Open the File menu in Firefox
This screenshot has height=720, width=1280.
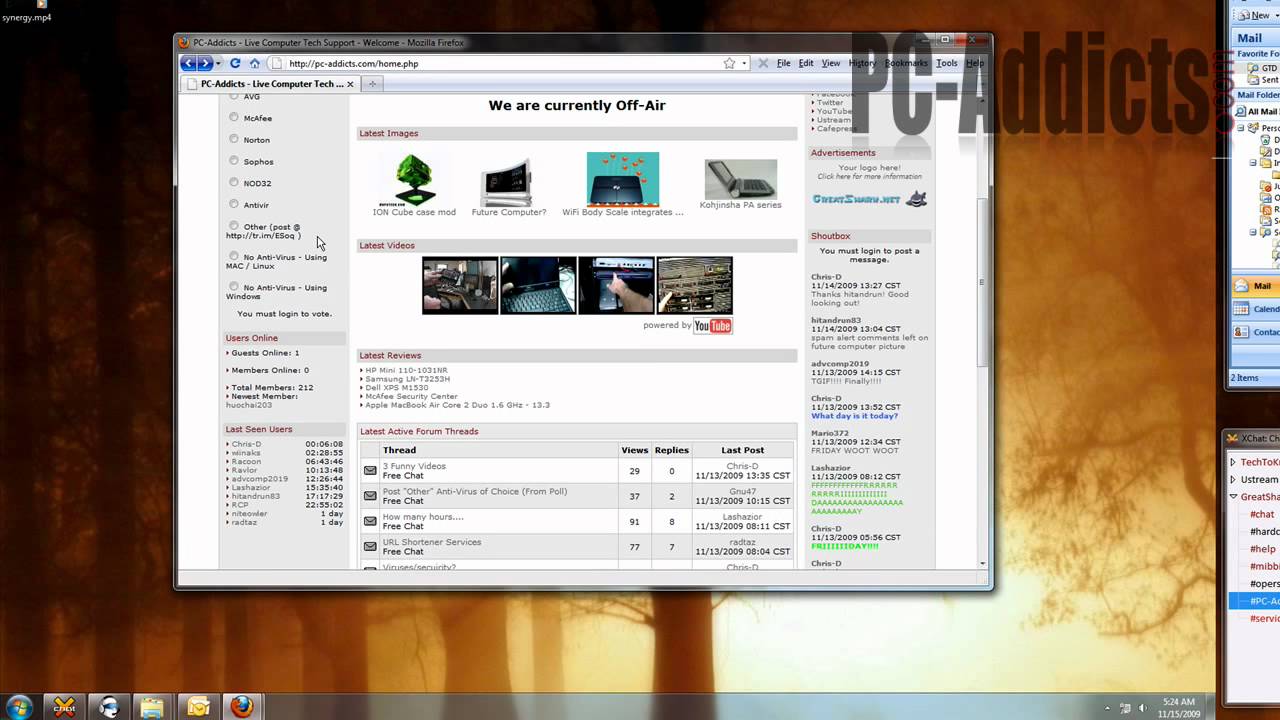point(784,63)
